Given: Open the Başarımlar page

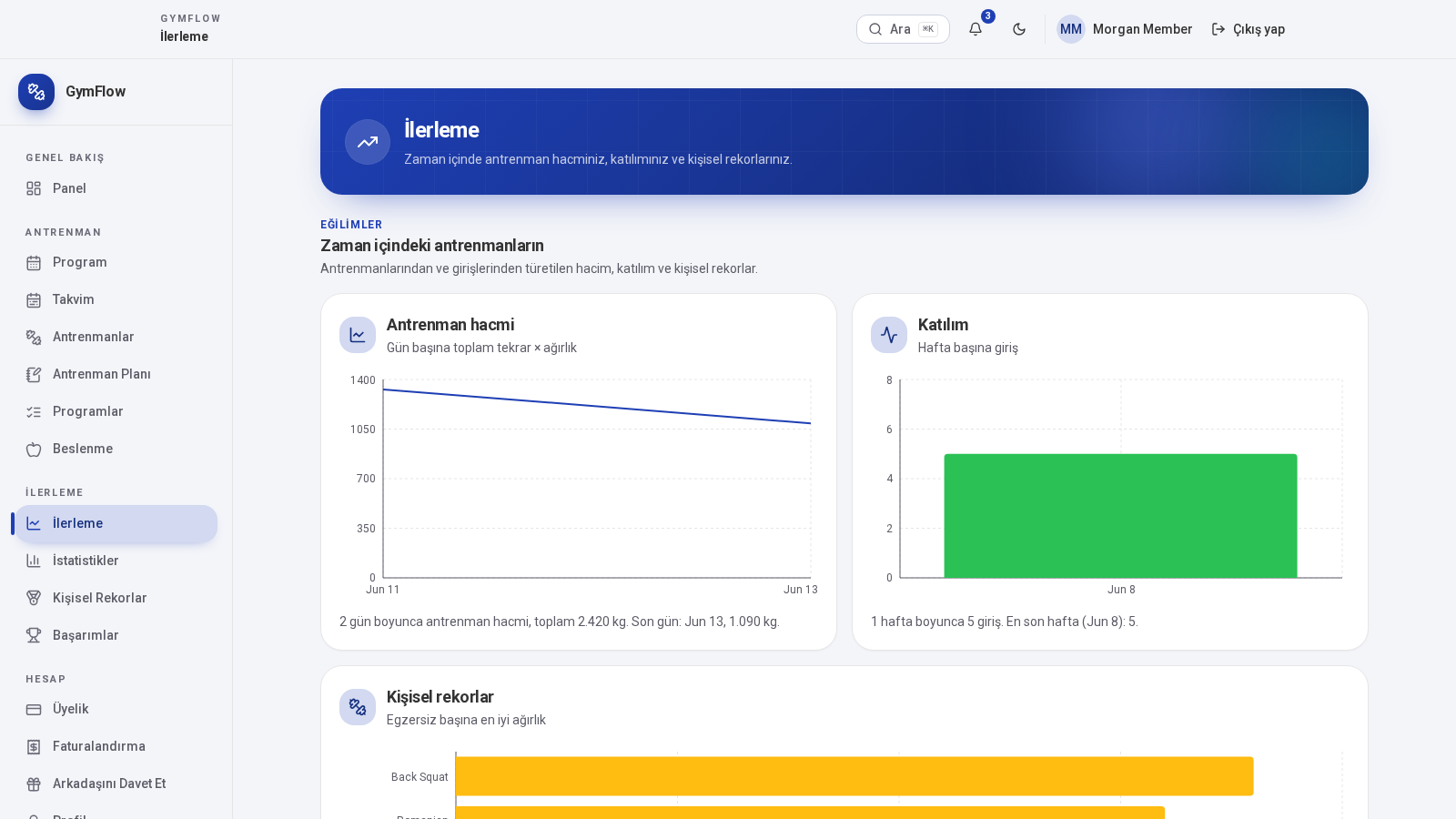Looking at the screenshot, I should pyautogui.click(x=116, y=635).
